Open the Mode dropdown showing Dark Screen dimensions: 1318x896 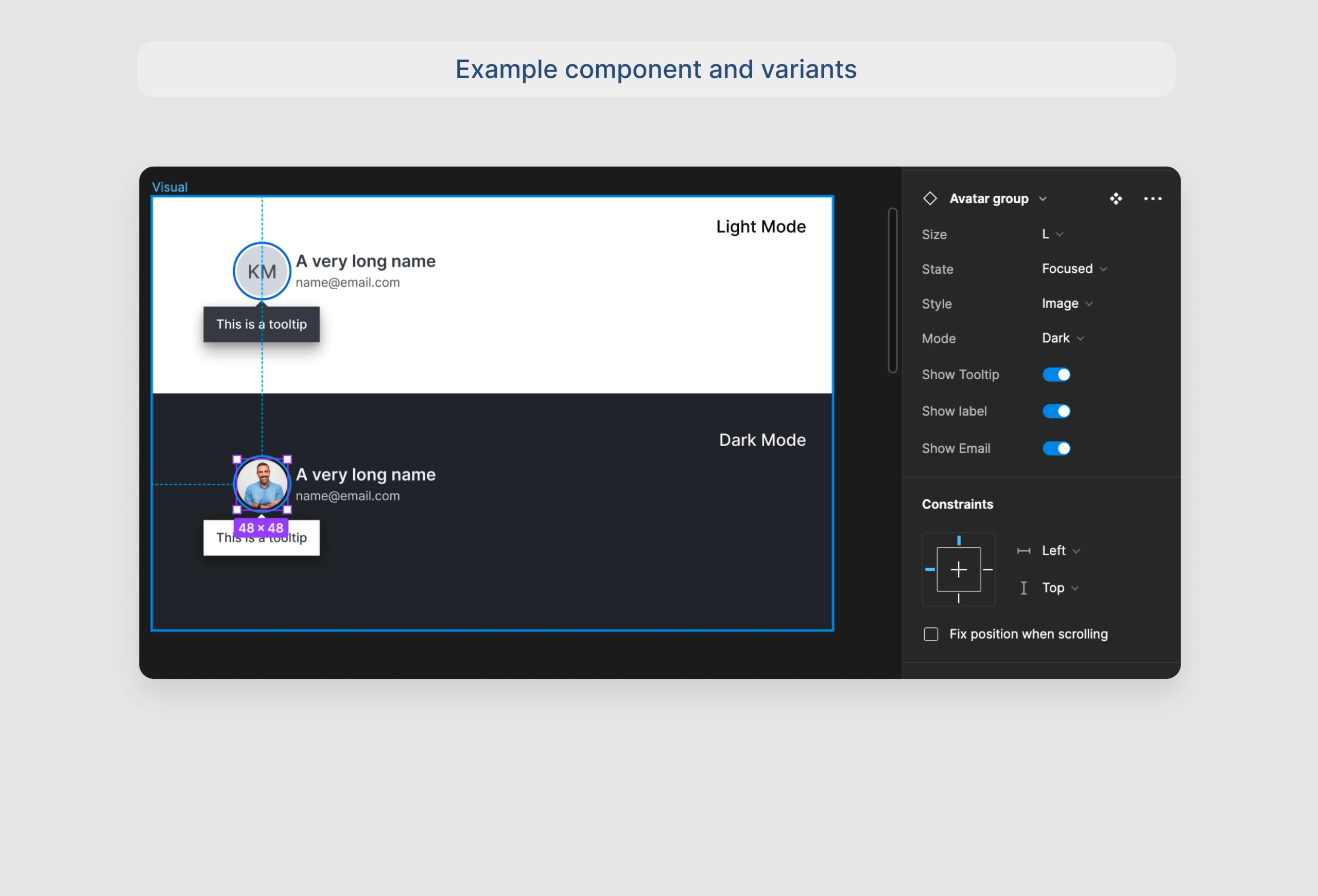click(1063, 338)
